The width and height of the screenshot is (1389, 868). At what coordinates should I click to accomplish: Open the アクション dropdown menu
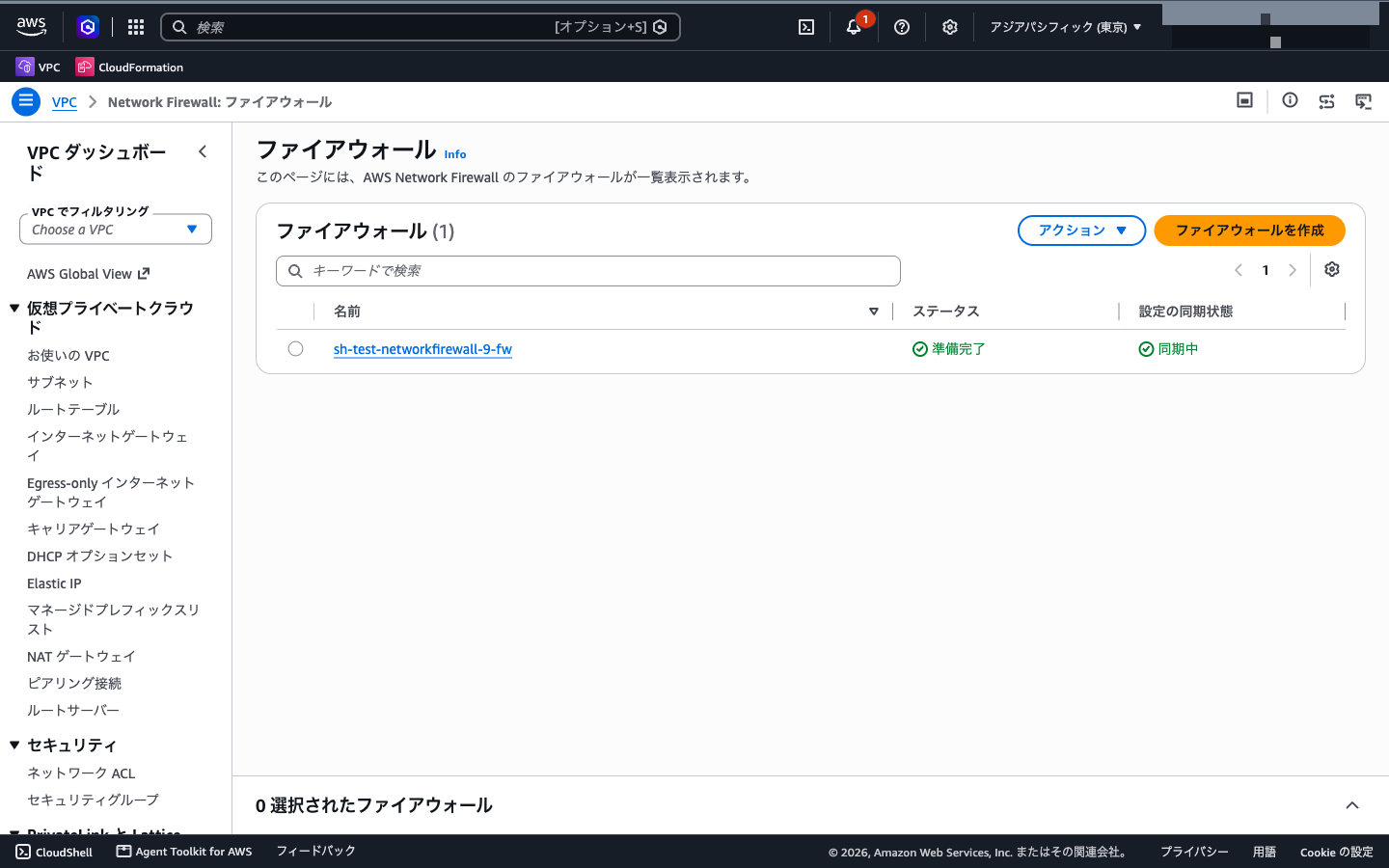1081,231
